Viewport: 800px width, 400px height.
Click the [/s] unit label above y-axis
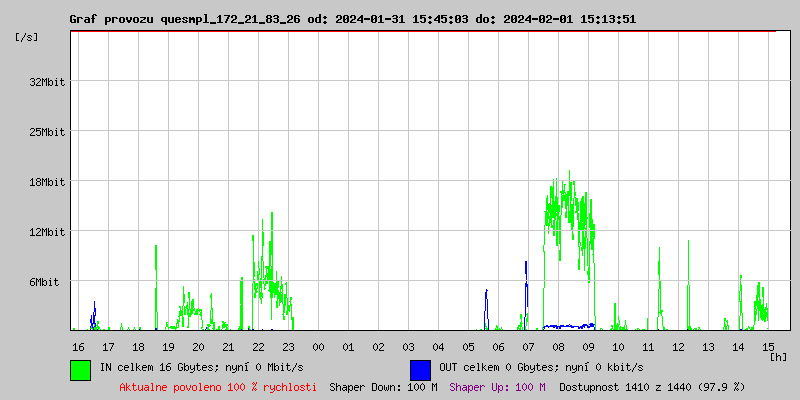[27, 36]
